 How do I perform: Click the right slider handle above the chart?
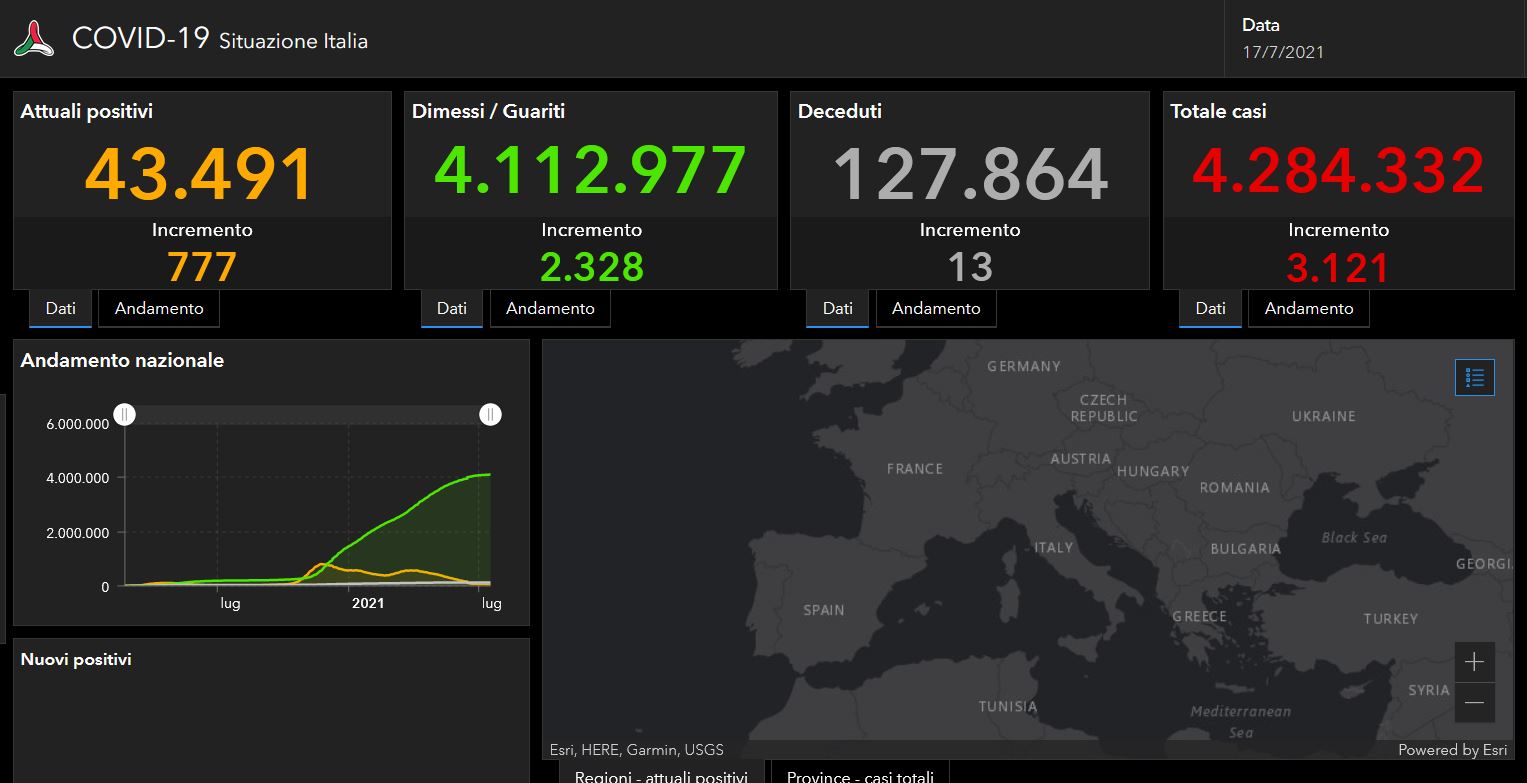pos(490,414)
